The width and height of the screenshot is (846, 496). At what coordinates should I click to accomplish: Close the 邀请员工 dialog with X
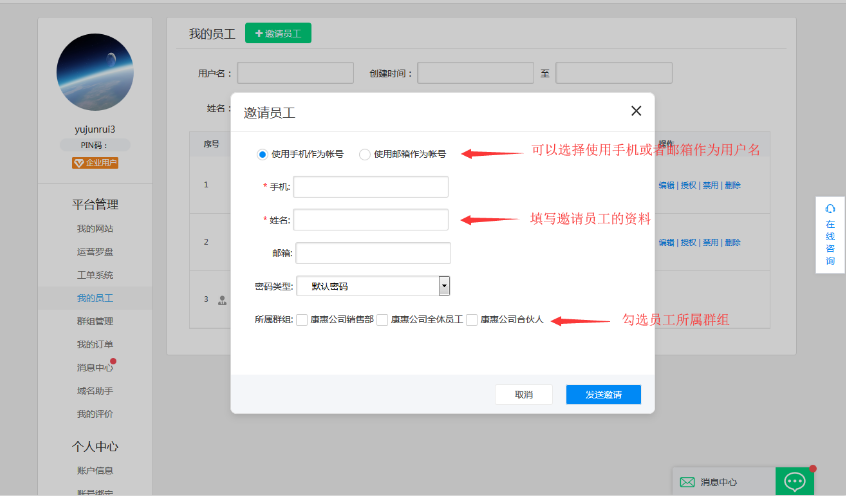(x=636, y=111)
